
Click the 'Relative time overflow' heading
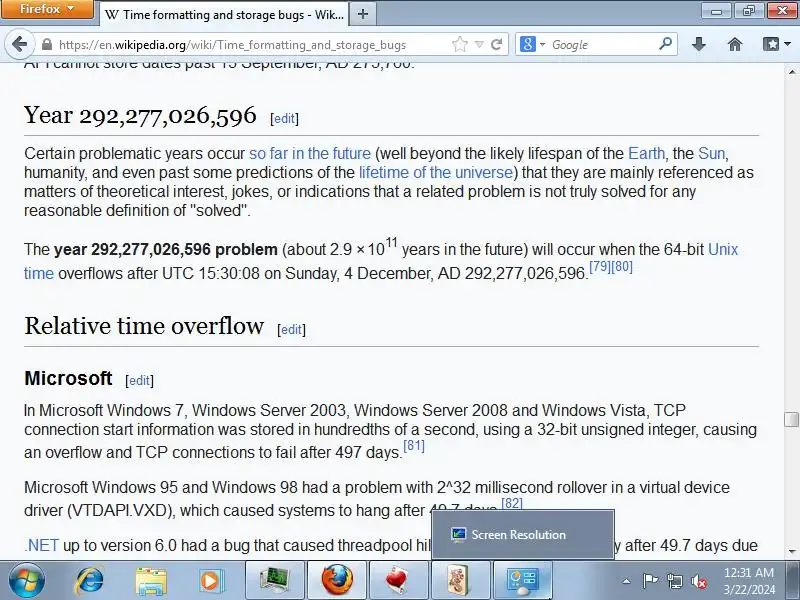coord(144,327)
